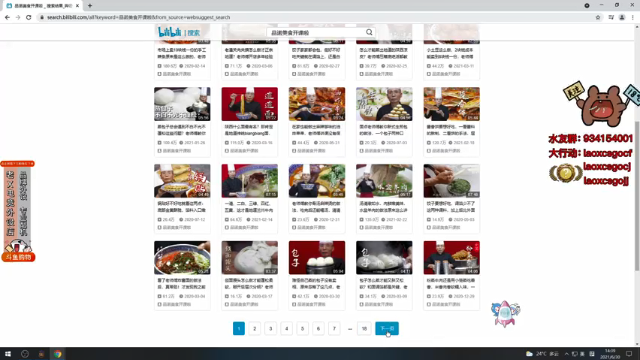
Task: Open the Chrome three-dot menu
Action: coord(633,18)
